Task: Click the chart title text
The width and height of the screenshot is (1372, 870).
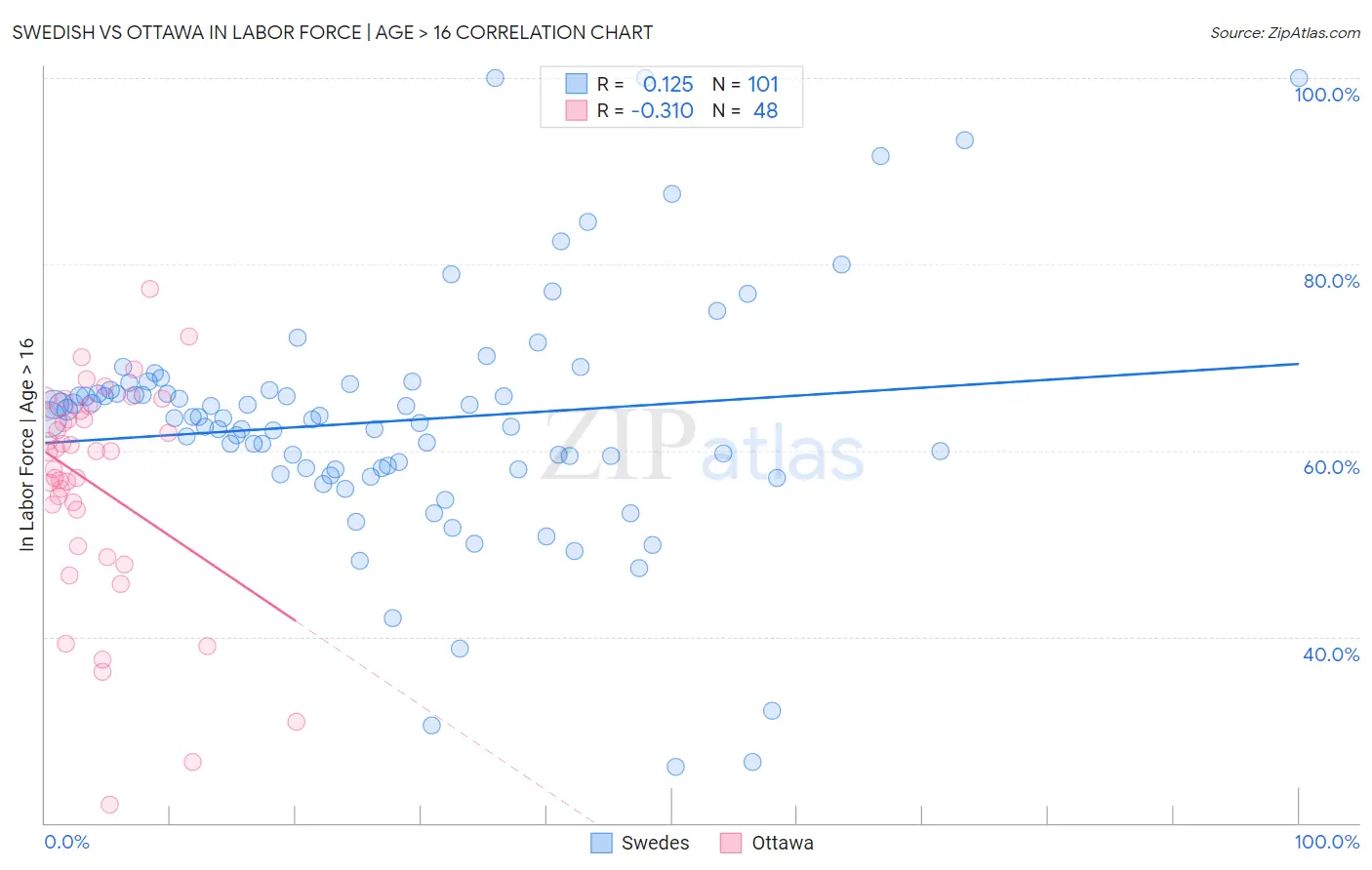Action: pos(333,32)
